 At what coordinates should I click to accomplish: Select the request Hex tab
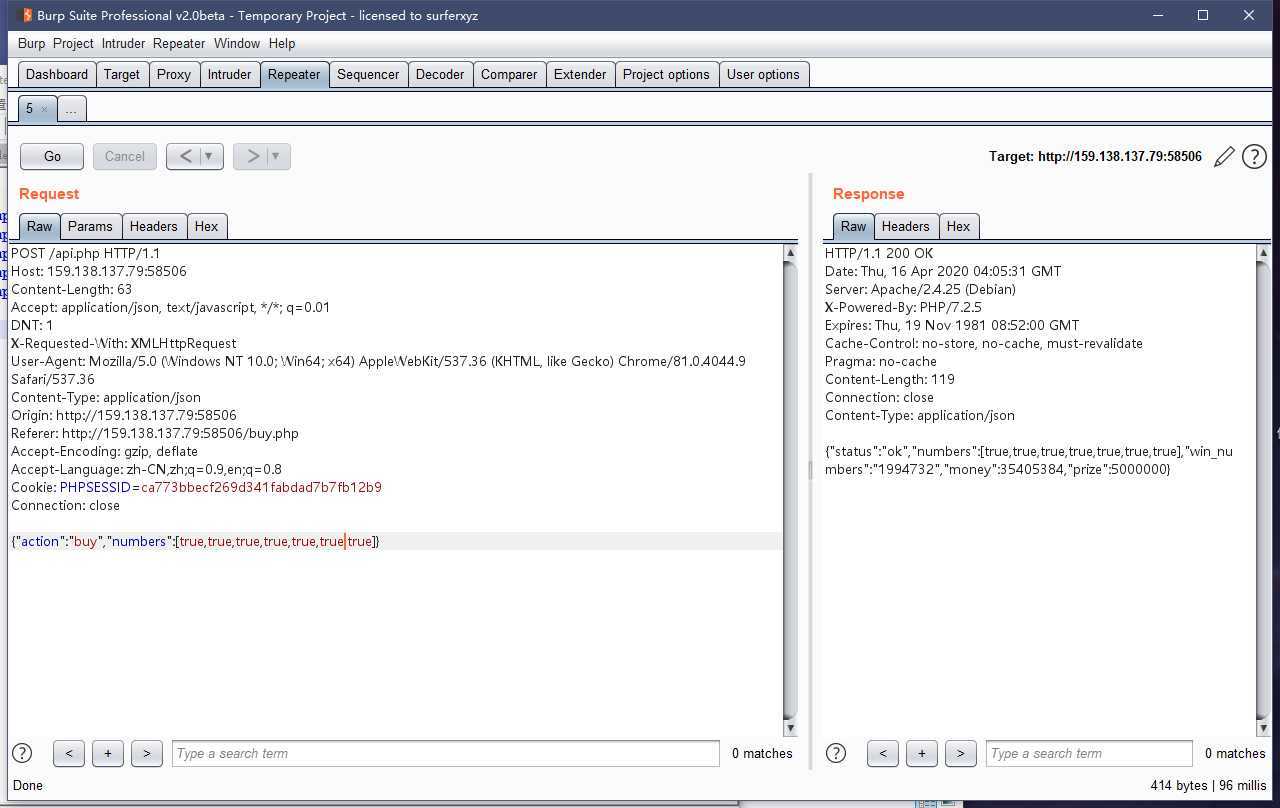pyautogui.click(x=206, y=226)
